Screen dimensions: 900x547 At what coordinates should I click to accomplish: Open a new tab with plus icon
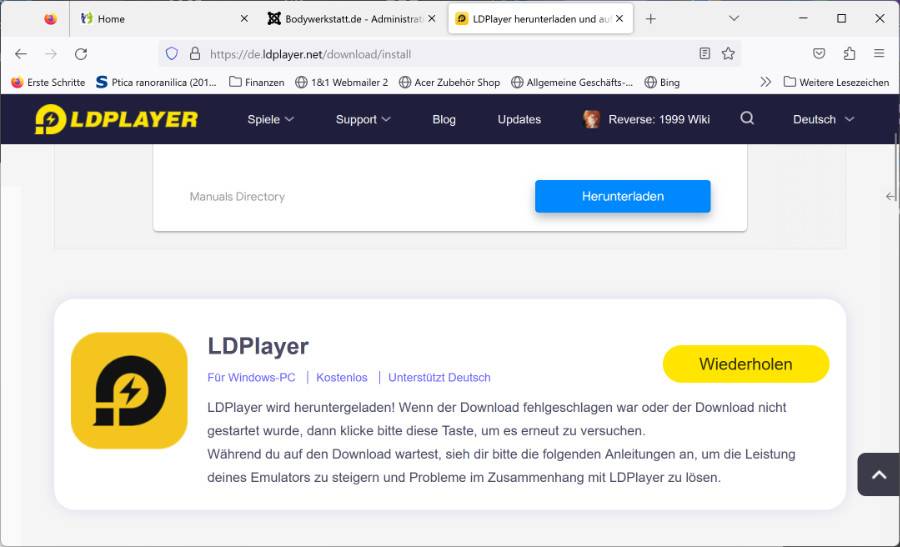650,19
